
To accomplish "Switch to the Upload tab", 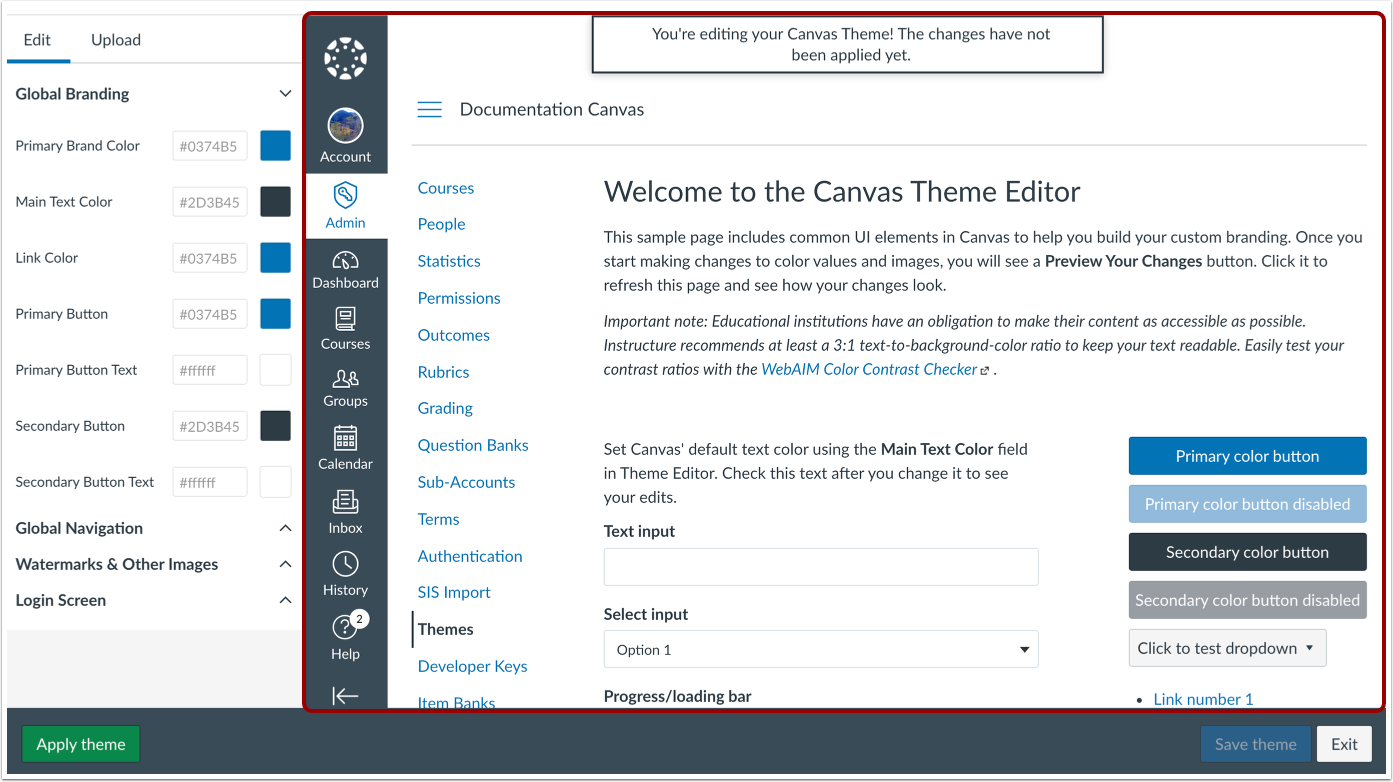I will pyautogui.click(x=115, y=40).
